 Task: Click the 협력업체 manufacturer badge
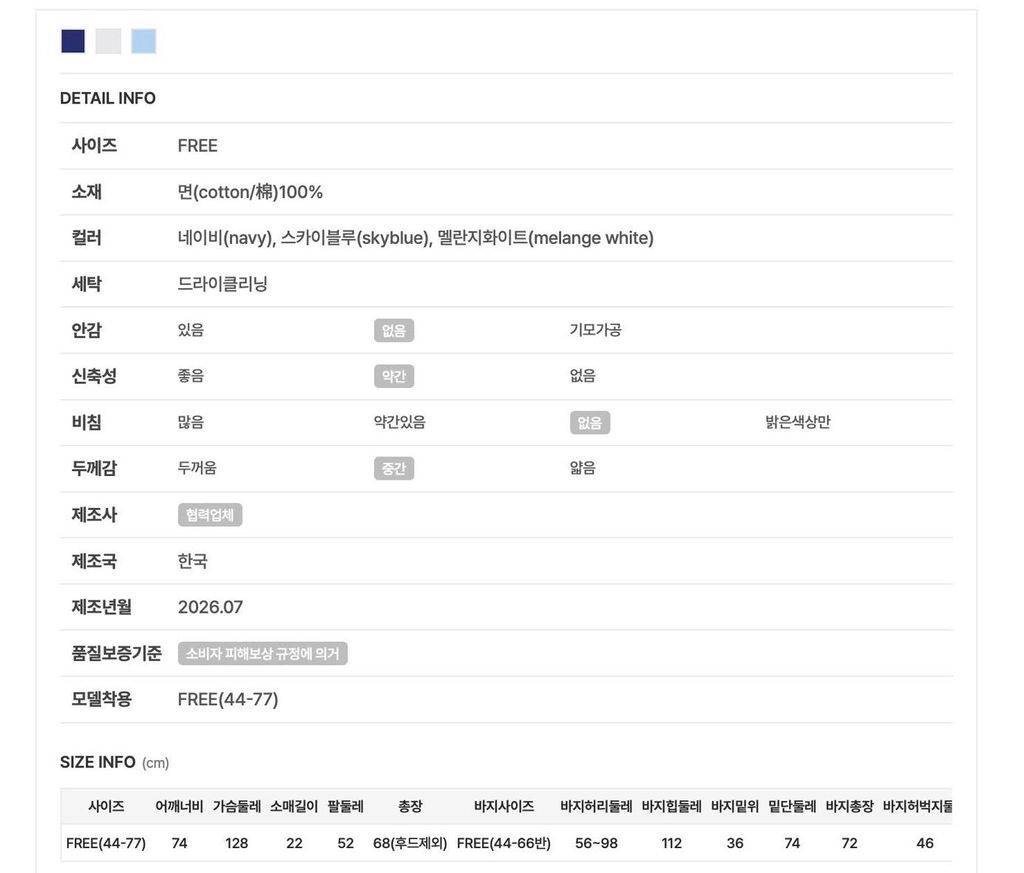210,515
